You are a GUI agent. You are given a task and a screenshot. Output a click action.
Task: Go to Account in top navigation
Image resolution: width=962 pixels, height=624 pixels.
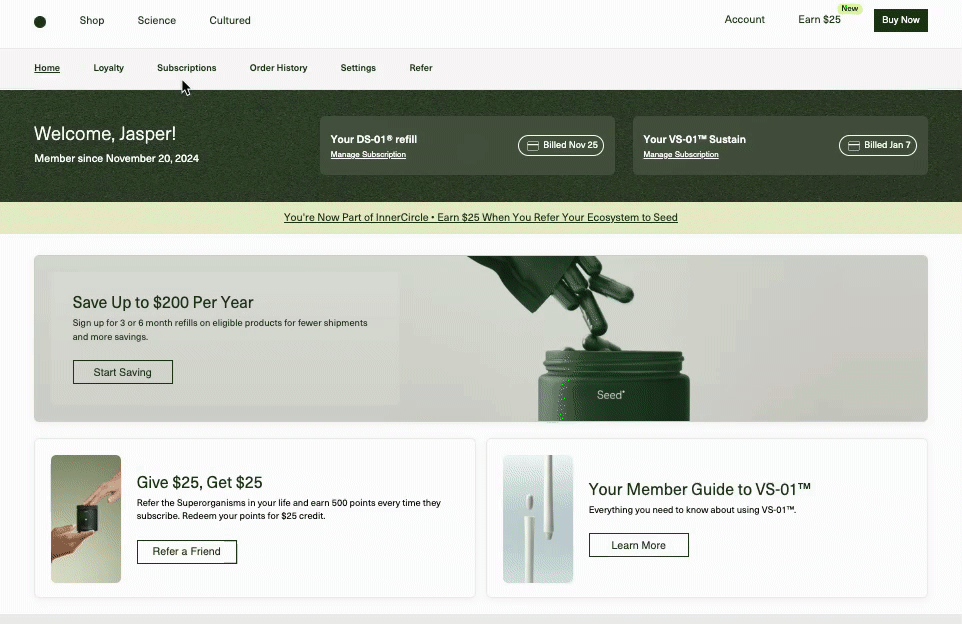pos(744,20)
